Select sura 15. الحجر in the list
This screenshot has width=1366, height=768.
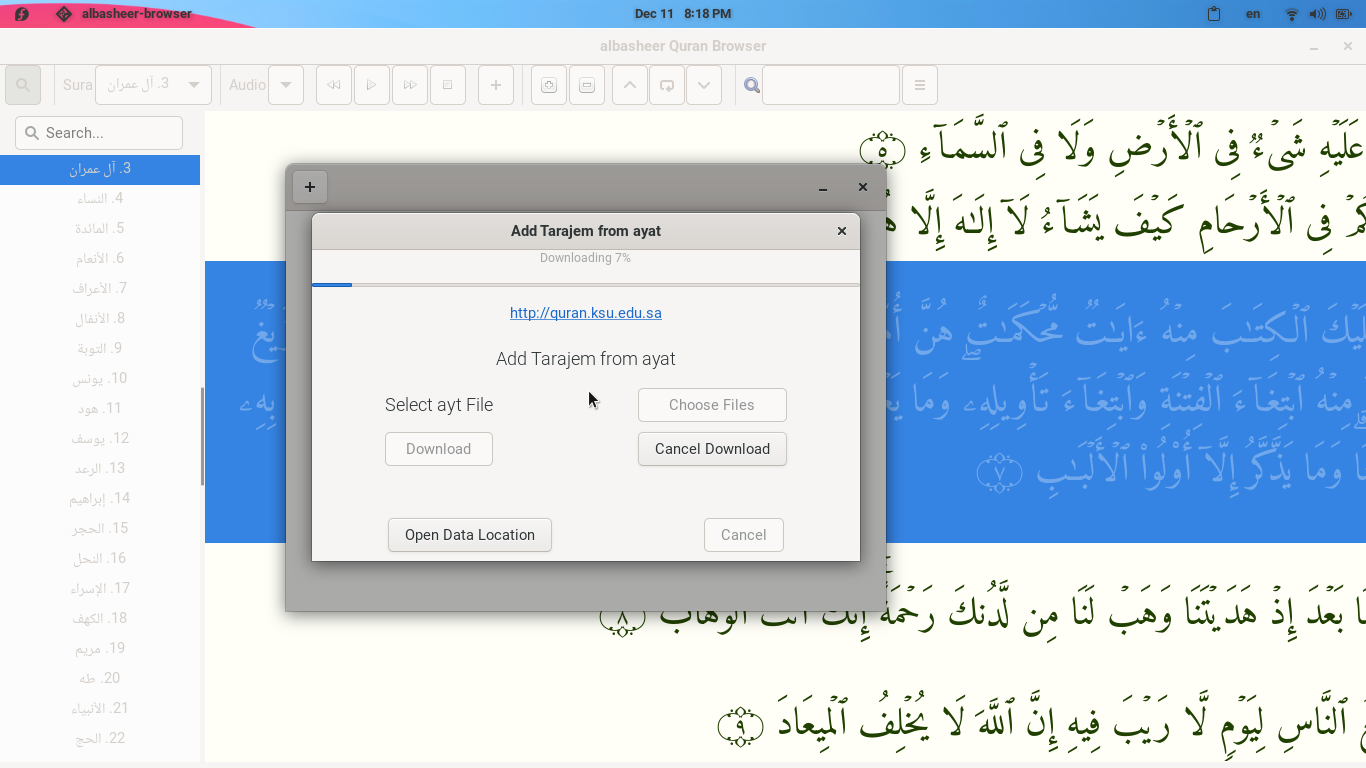pyautogui.click(x=100, y=529)
